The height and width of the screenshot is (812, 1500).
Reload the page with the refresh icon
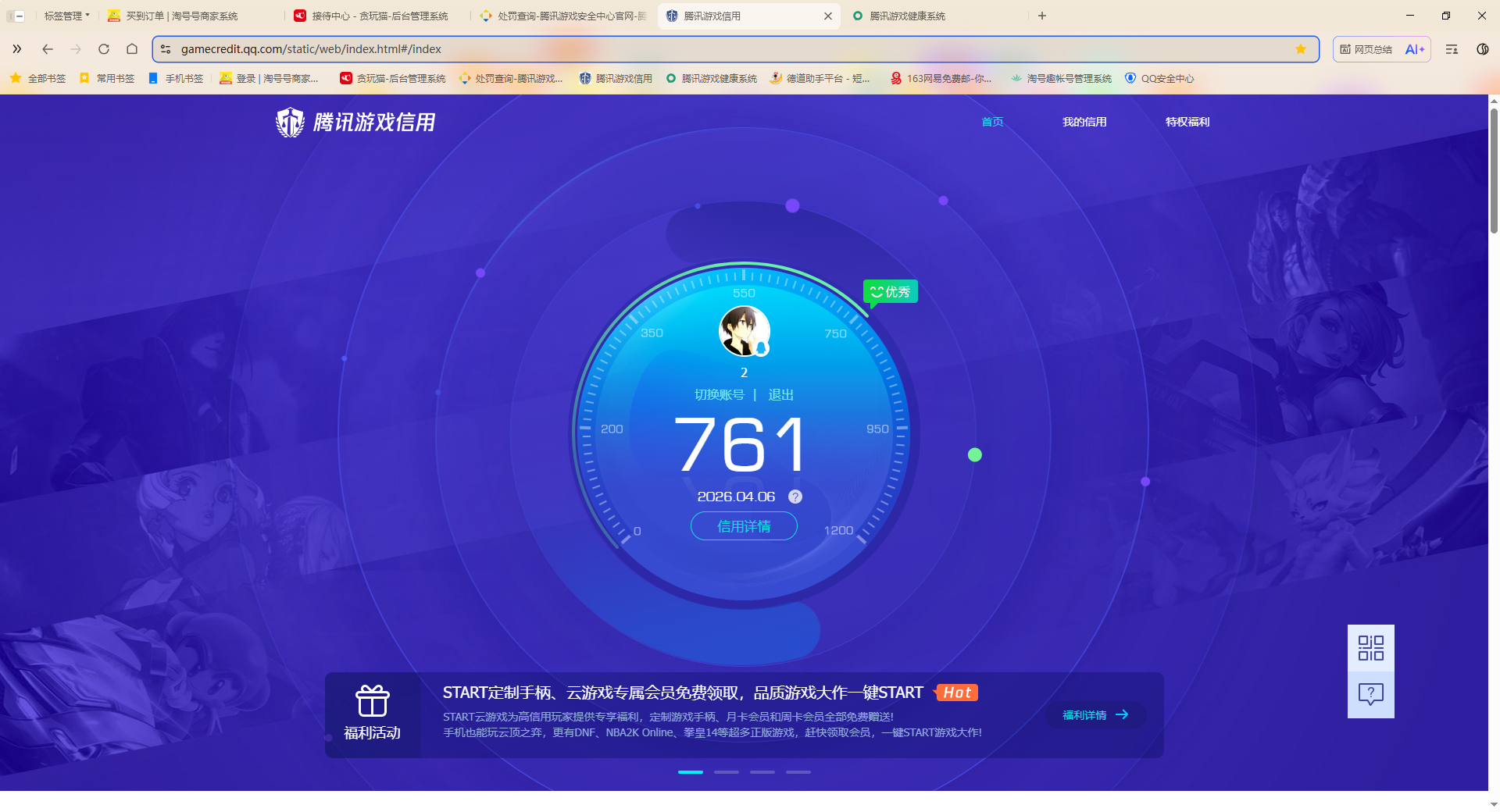pos(104,48)
